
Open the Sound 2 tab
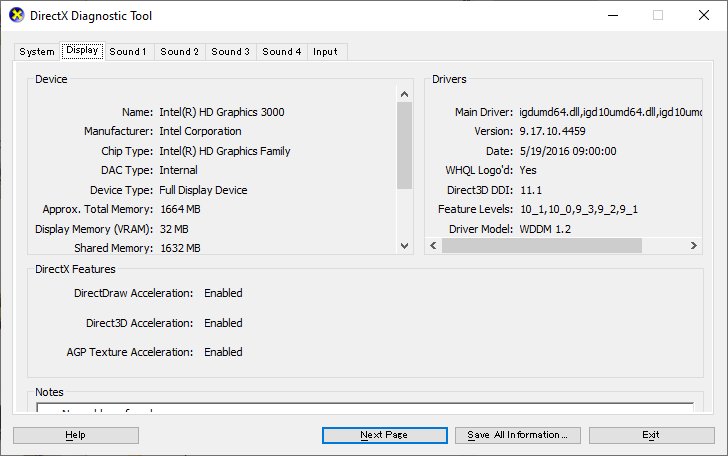[179, 52]
